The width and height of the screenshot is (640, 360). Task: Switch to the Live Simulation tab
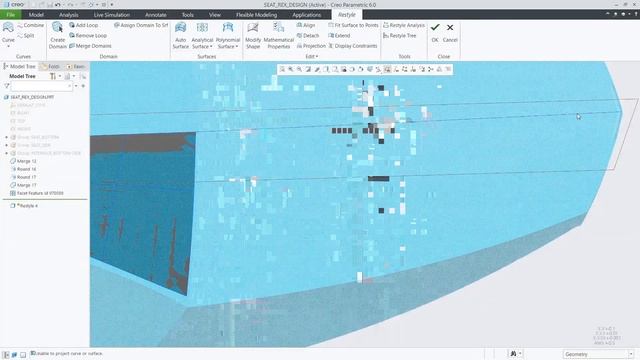(112, 15)
